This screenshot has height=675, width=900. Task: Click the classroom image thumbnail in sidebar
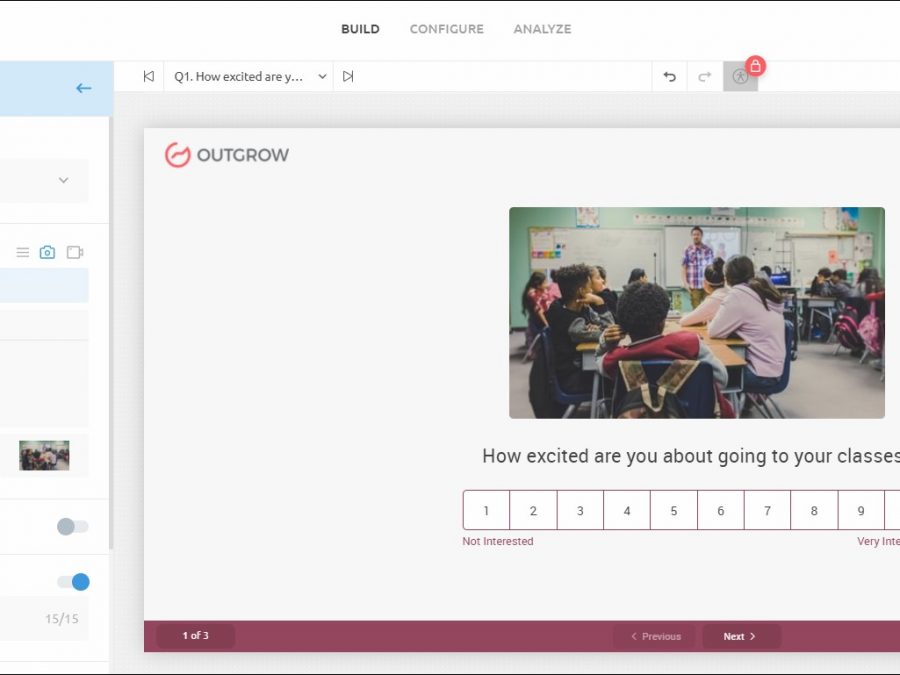44,456
